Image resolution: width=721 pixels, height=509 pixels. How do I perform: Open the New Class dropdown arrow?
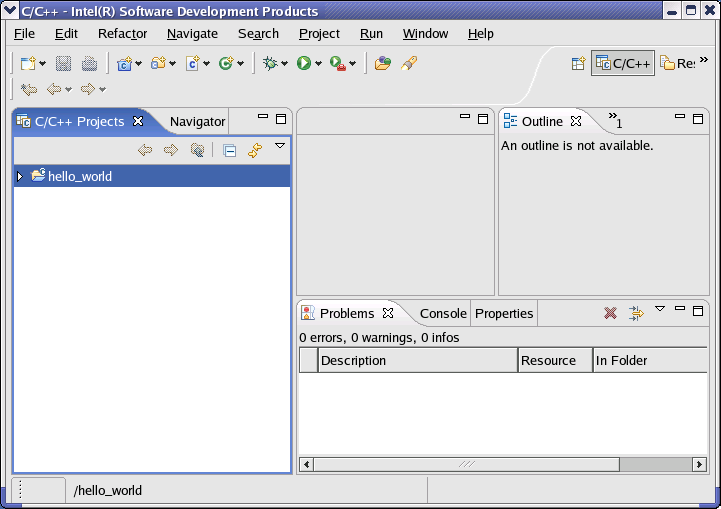click(x=240, y=63)
